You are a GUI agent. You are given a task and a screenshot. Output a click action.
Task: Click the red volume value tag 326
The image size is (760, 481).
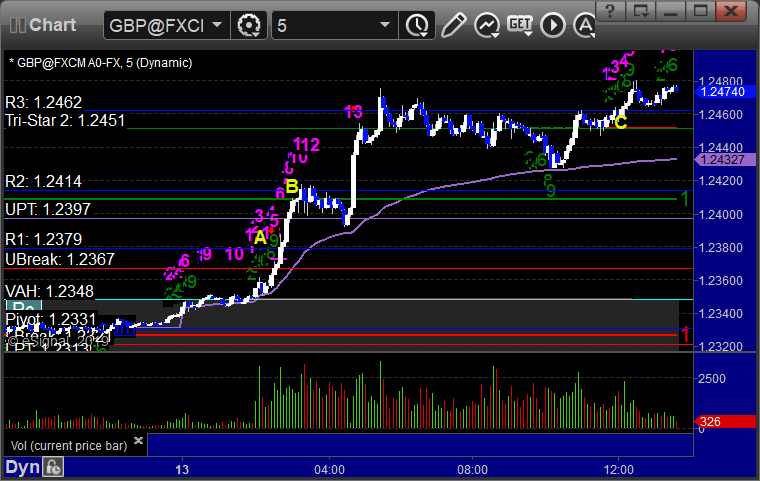point(726,422)
